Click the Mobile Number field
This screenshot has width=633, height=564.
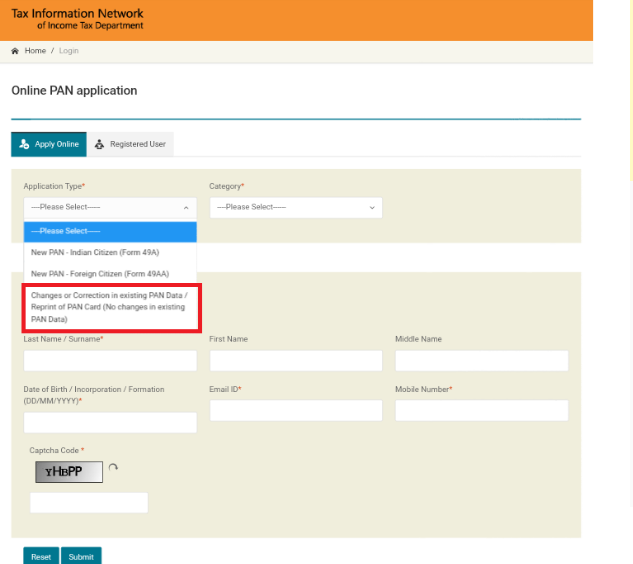tap(481, 410)
